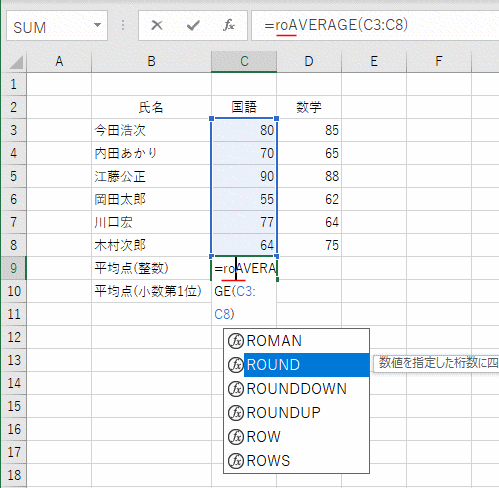Click cell labeled 平均点(小数第1位)

(x=152, y=291)
